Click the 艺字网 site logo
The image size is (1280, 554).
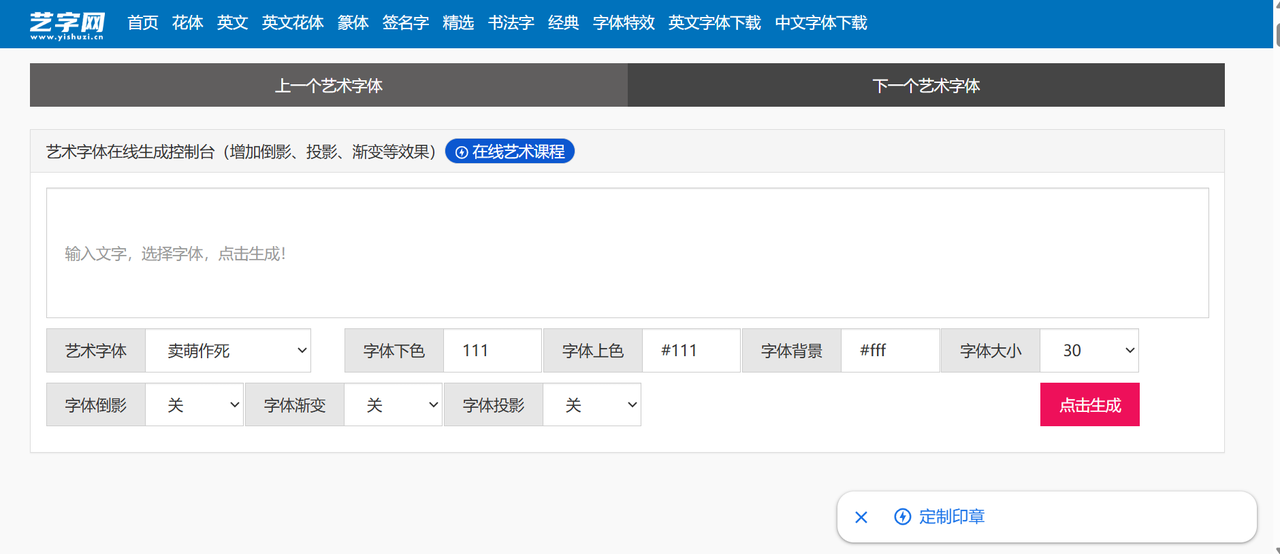68,24
